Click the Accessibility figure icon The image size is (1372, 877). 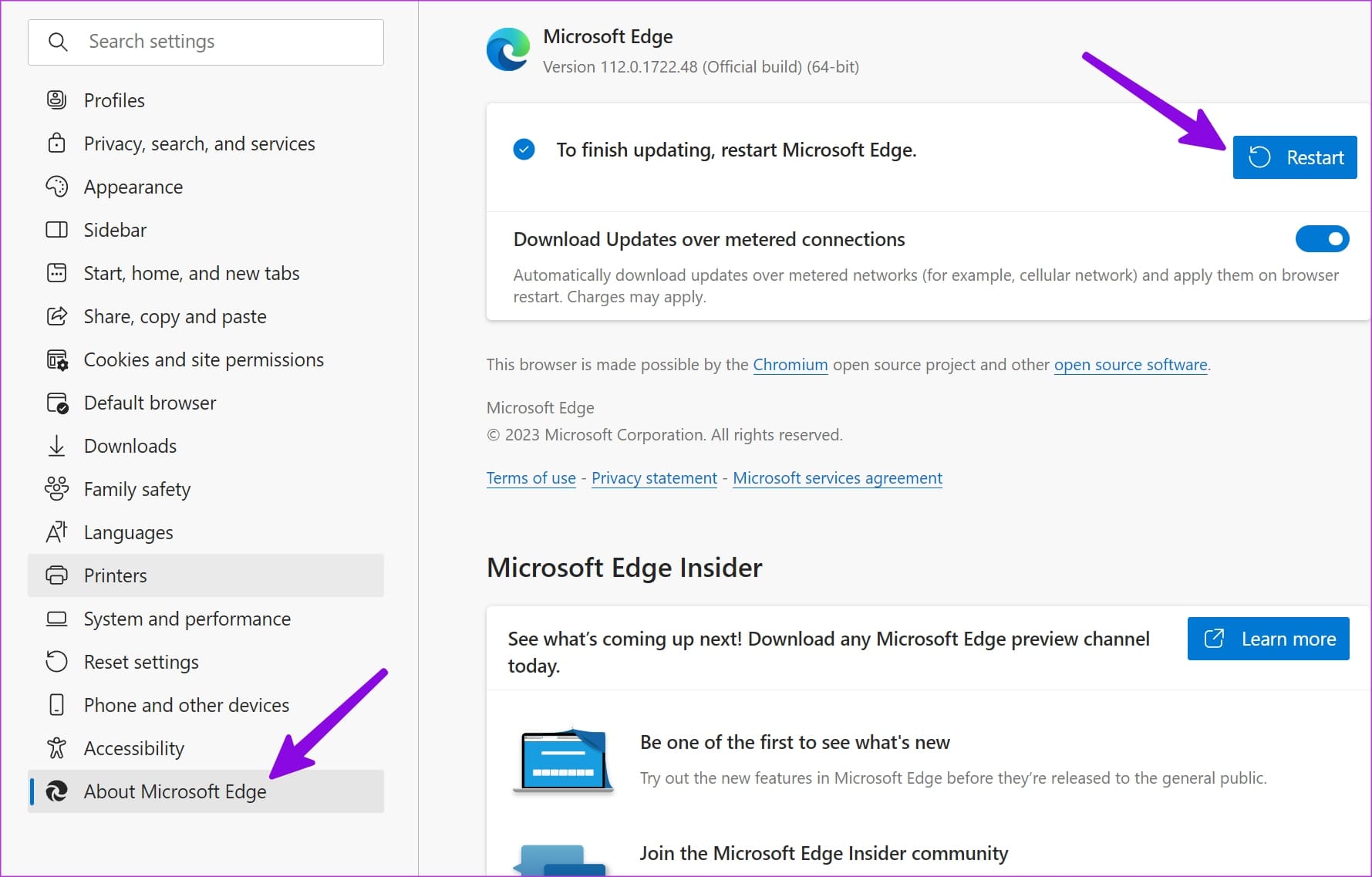point(57,747)
